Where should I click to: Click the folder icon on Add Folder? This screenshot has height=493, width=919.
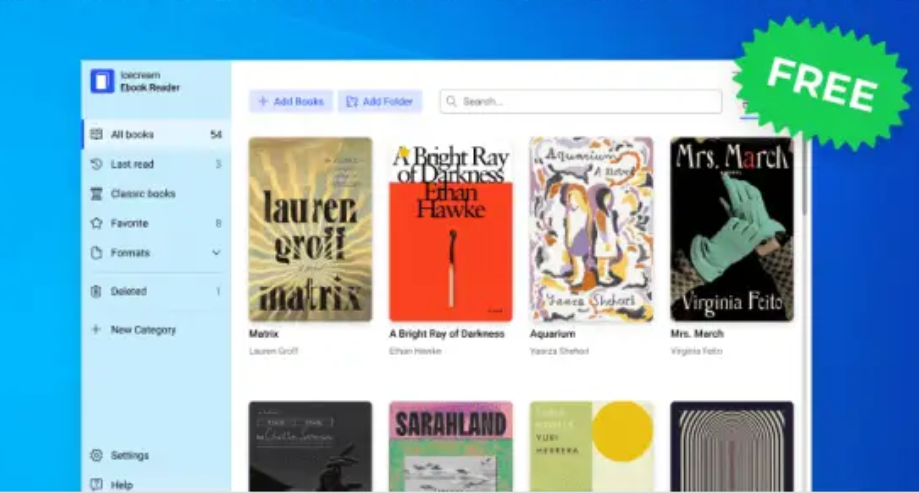[x=352, y=101]
